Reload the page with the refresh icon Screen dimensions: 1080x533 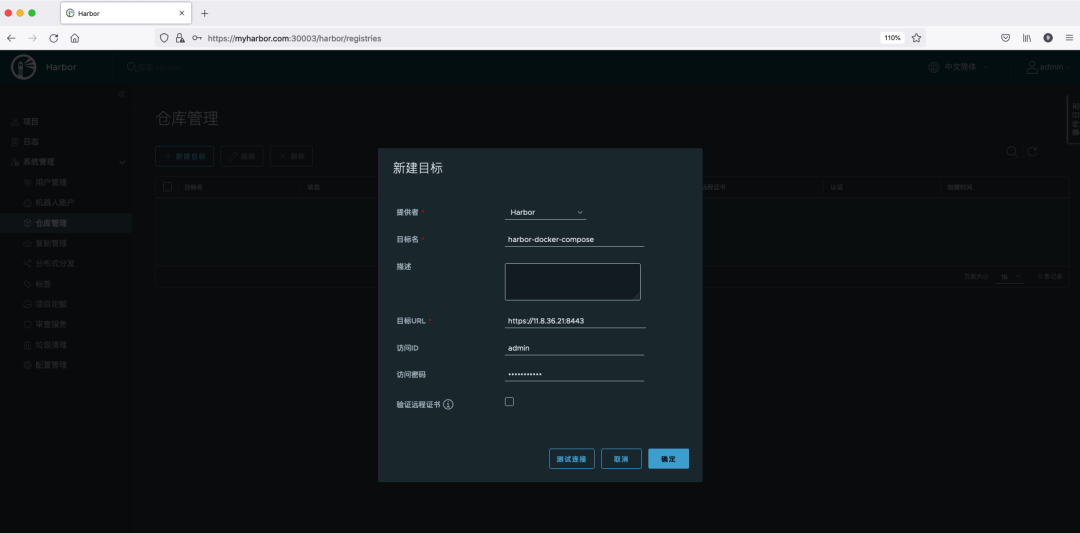coord(54,39)
